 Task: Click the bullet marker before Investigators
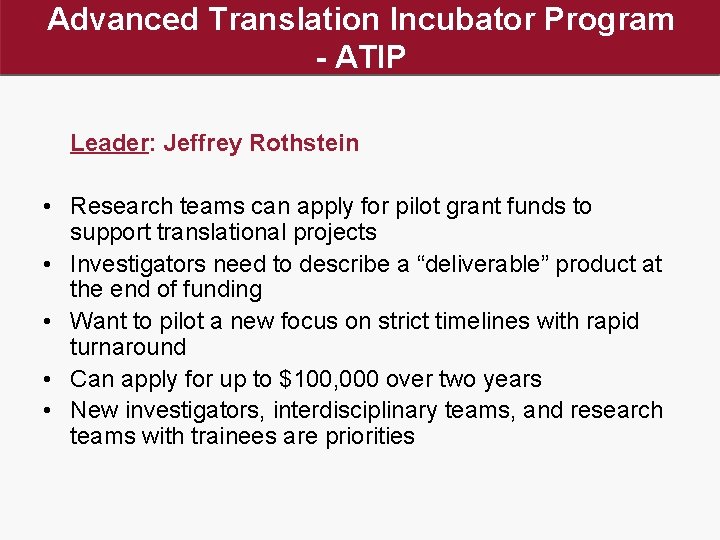pos(47,264)
